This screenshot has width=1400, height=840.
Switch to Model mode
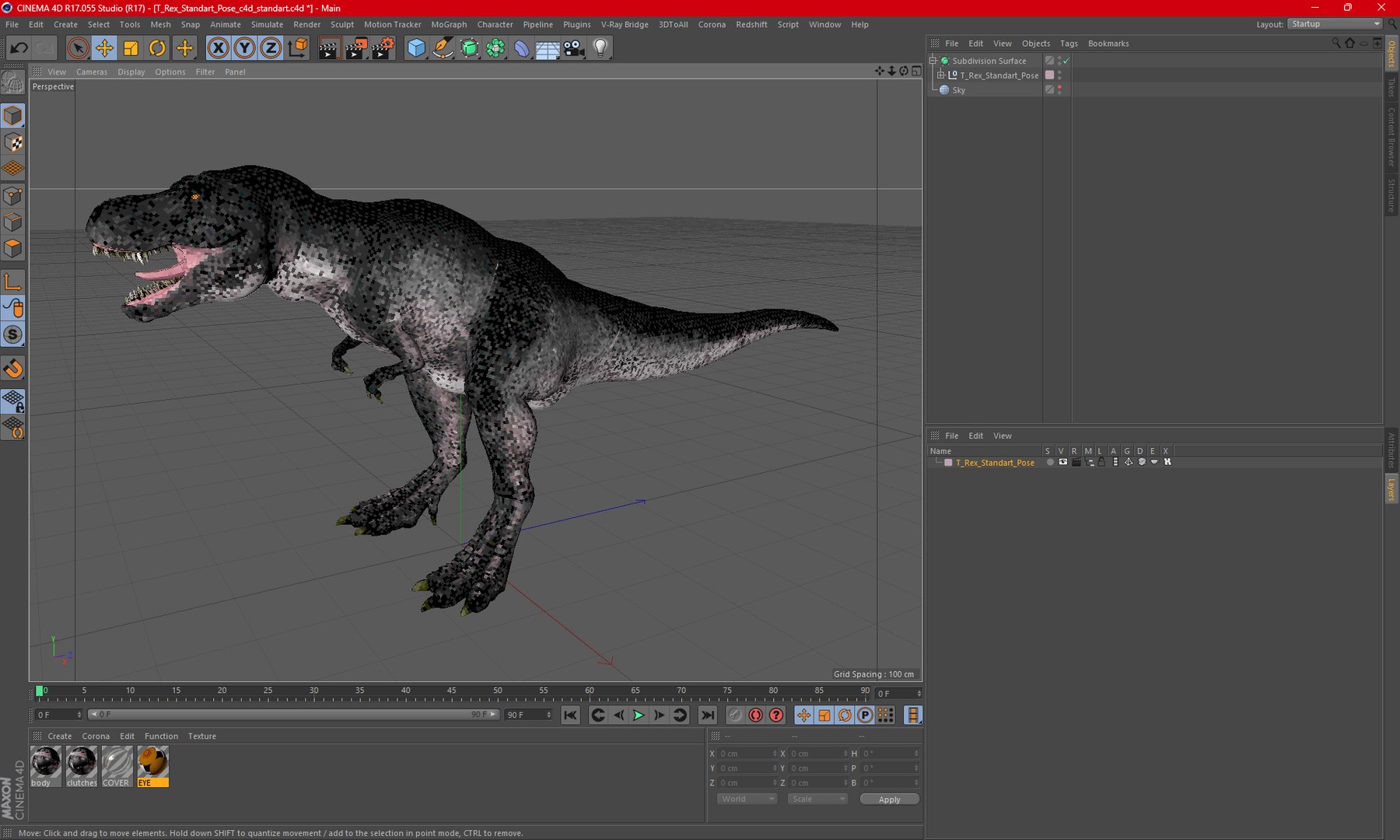(x=13, y=116)
